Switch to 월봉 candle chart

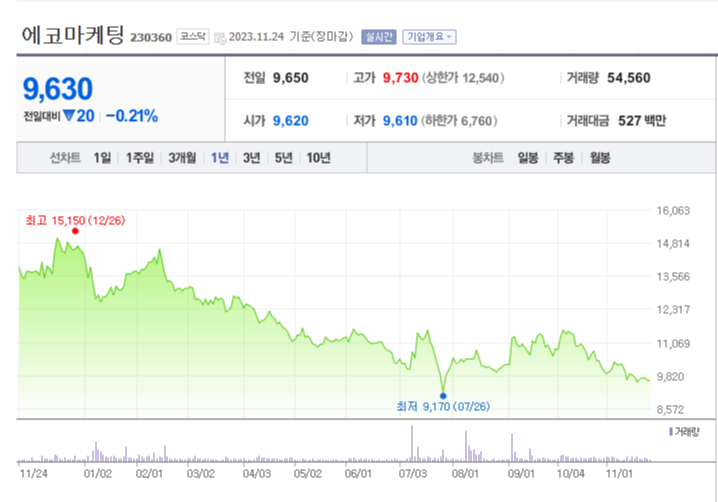[x=600, y=158]
